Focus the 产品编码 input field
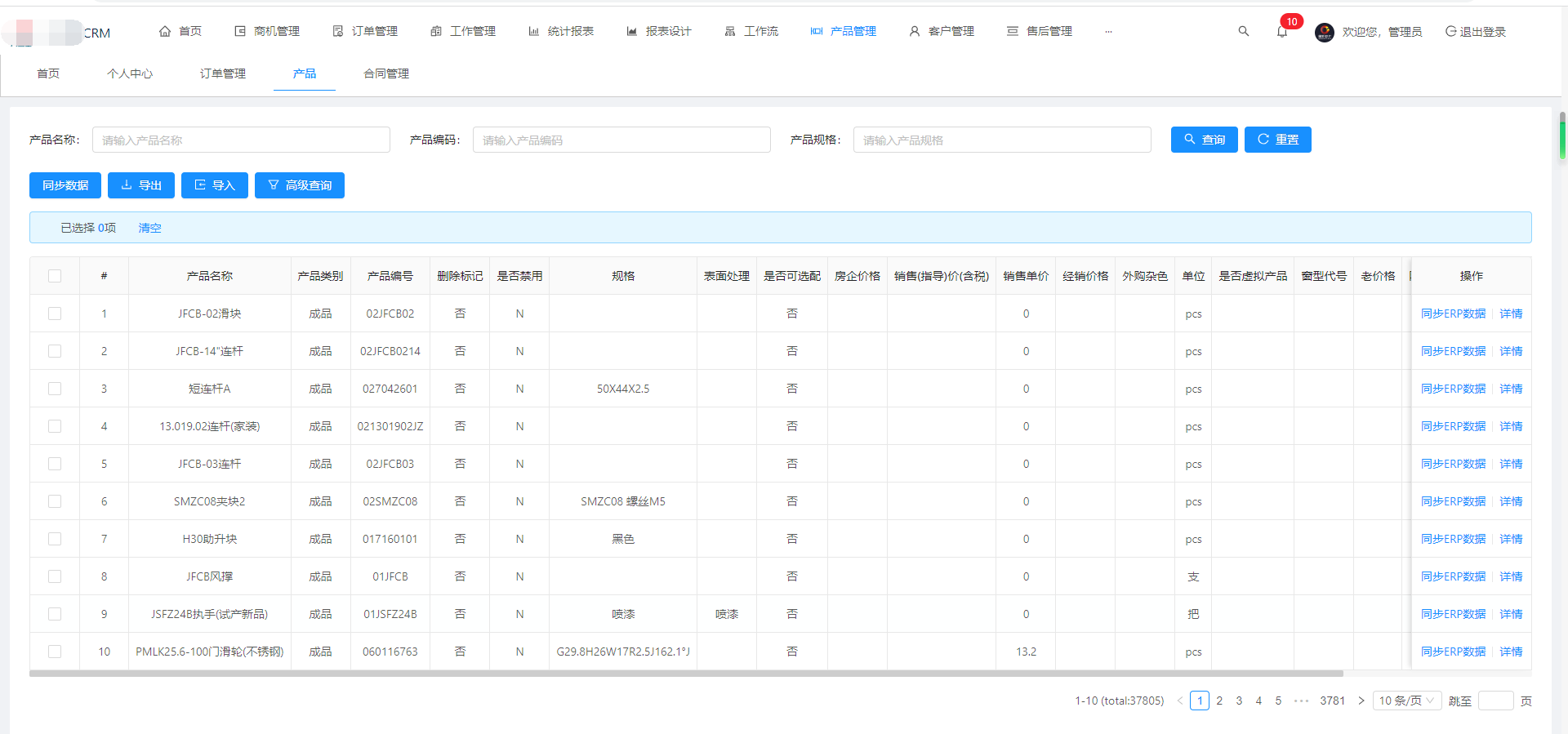Image resolution: width=1568 pixels, height=734 pixels. point(621,140)
